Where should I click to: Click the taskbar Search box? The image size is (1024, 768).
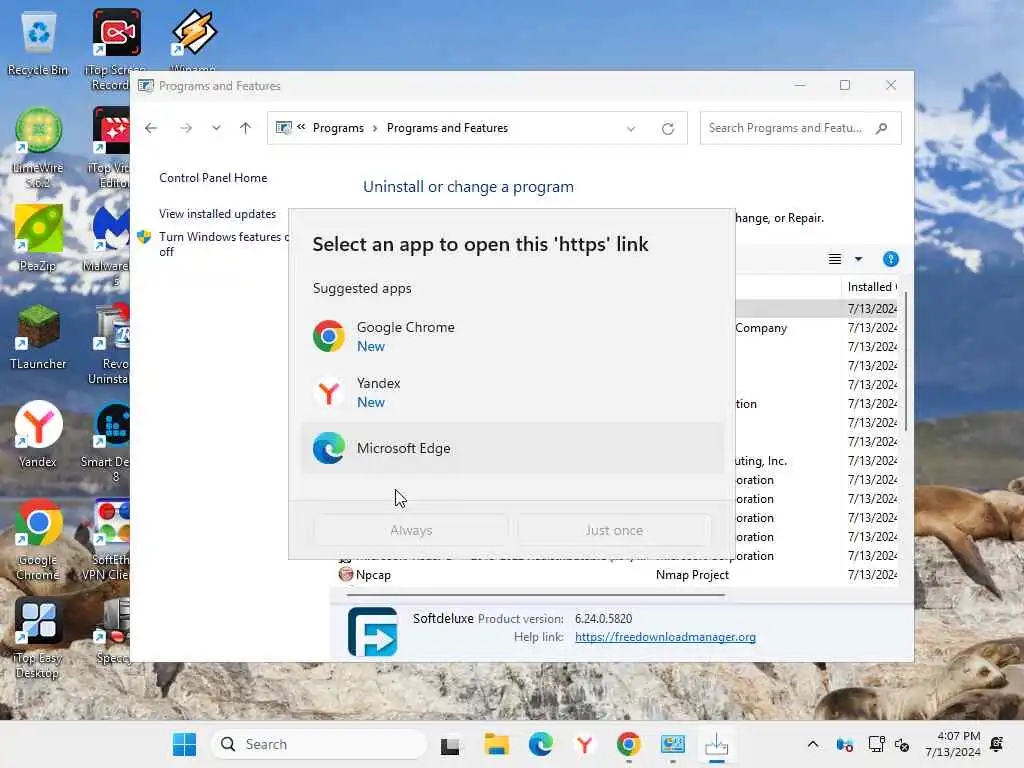point(319,744)
